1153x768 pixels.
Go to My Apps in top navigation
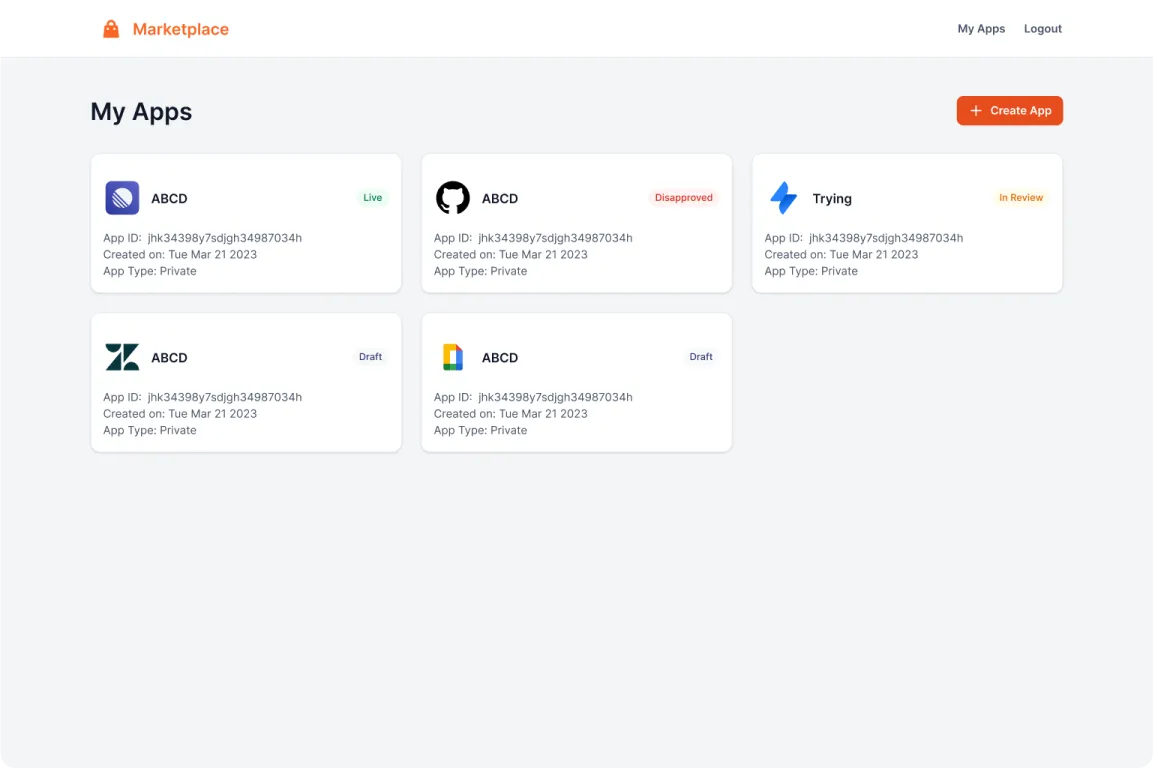(981, 29)
